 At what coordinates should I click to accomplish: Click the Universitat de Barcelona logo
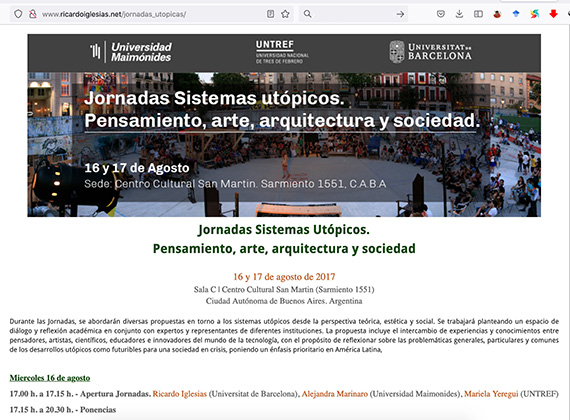430,52
